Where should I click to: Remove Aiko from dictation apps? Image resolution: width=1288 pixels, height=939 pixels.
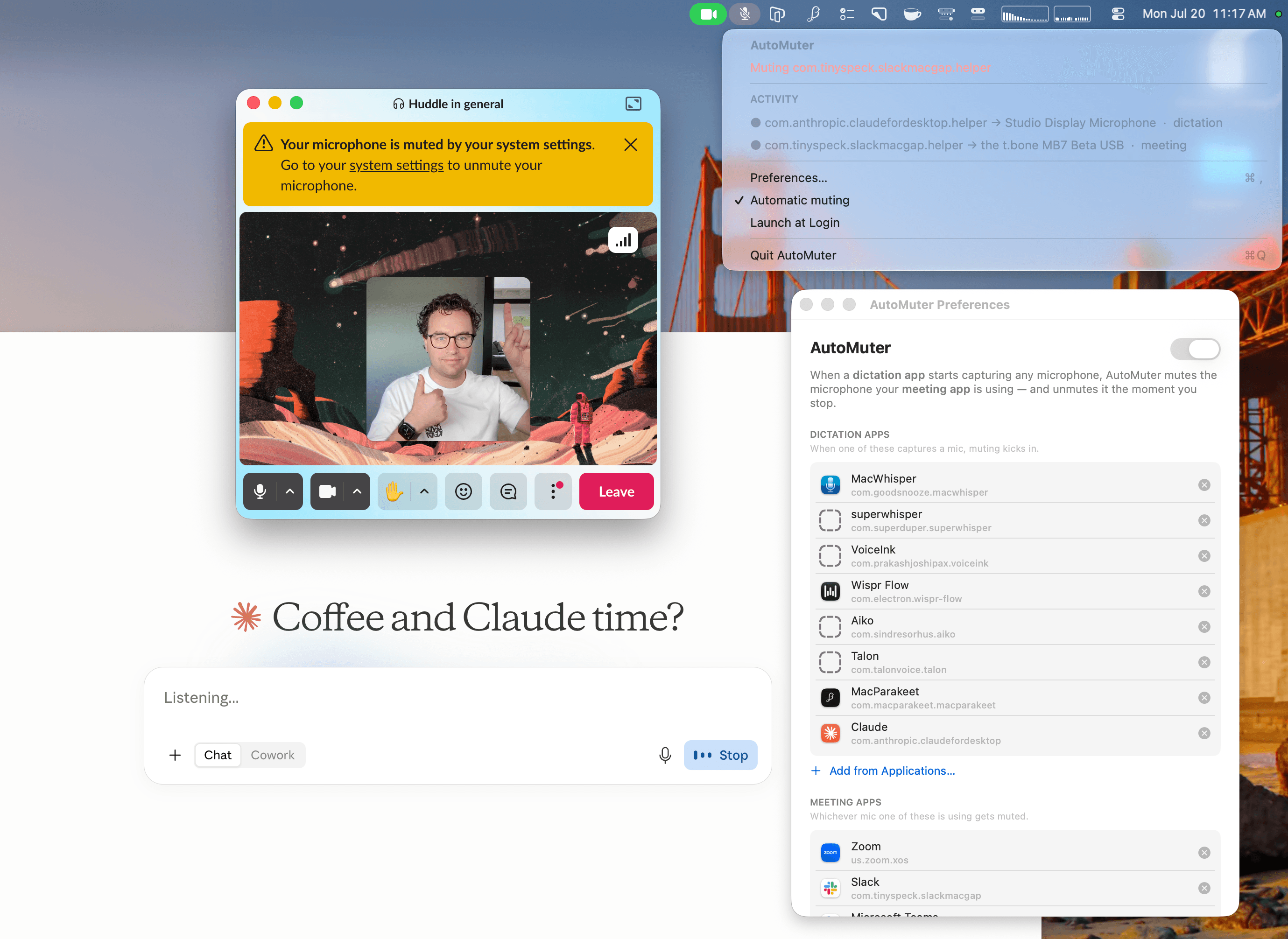click(1204, 627)
